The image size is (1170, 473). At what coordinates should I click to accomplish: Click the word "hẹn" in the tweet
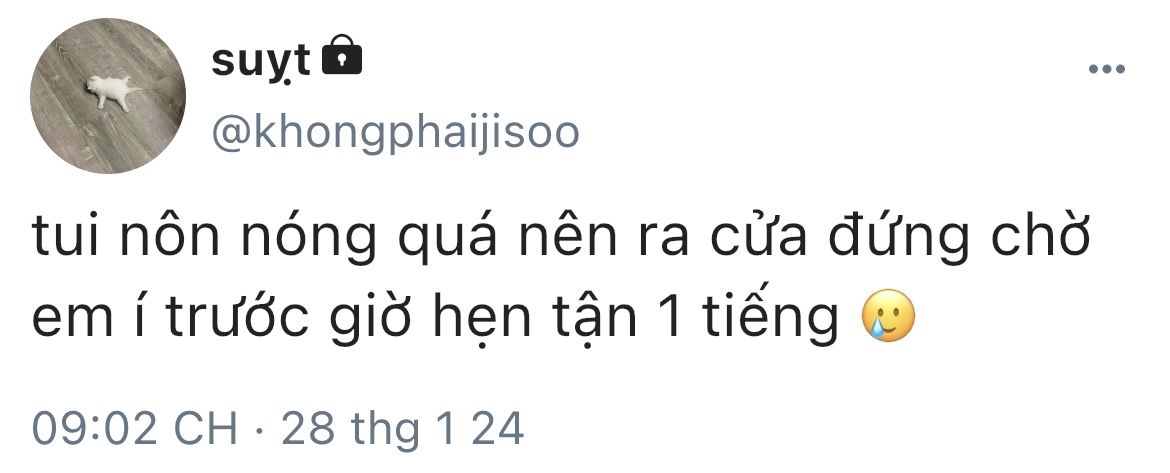pyautogui.click(x=486, y=319)
